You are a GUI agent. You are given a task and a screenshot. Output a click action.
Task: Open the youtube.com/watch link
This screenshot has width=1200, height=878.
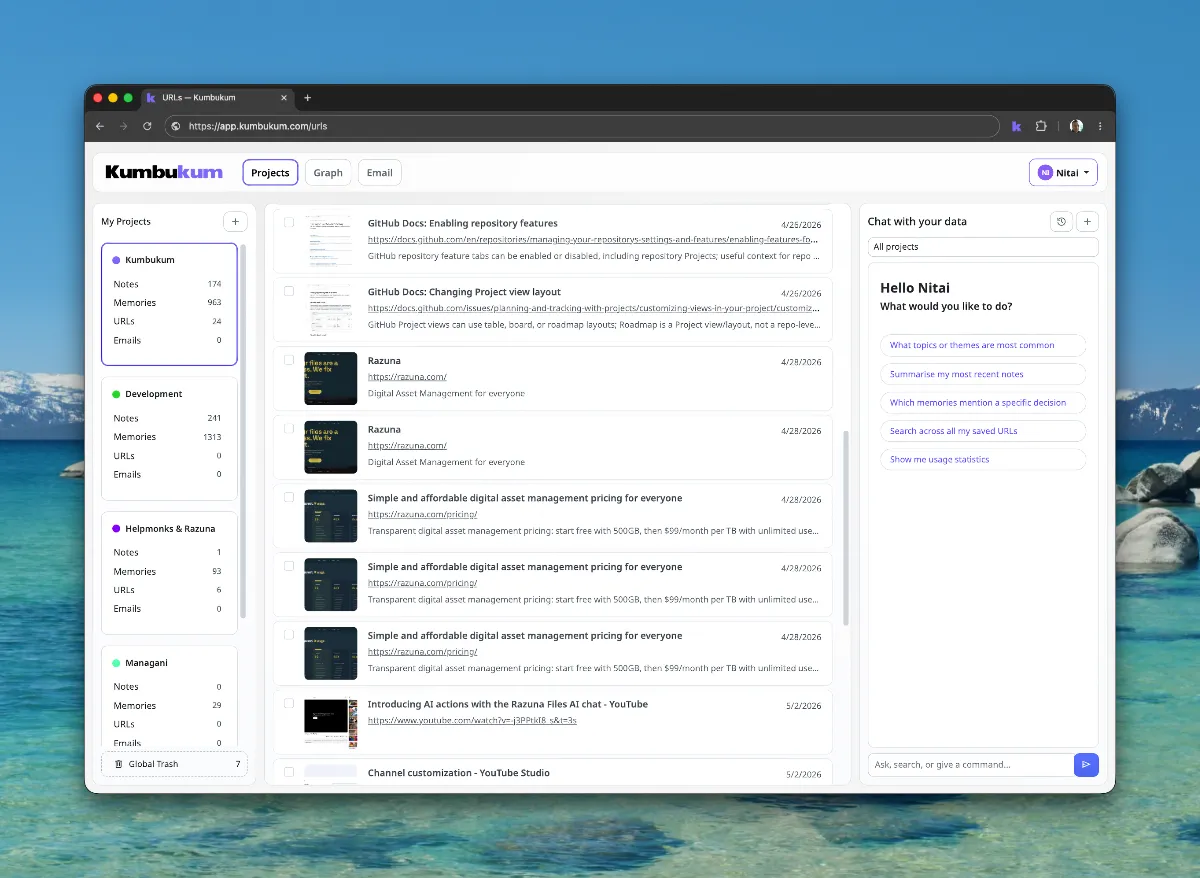tap(472, 720)
